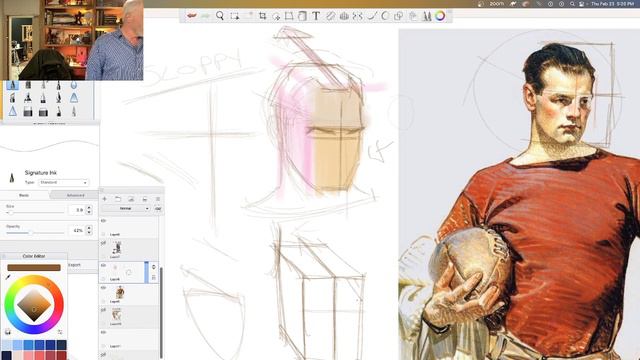Select the second brush in top palette row
The height and width of the screenshot is (360, 640).
[x=28, y=85]
